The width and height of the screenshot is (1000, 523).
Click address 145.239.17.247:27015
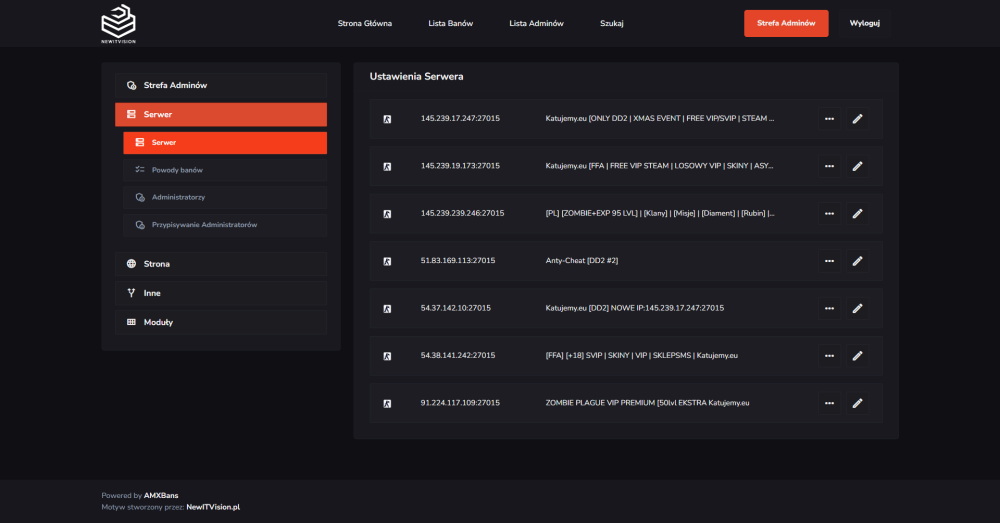tap(460, 119)
